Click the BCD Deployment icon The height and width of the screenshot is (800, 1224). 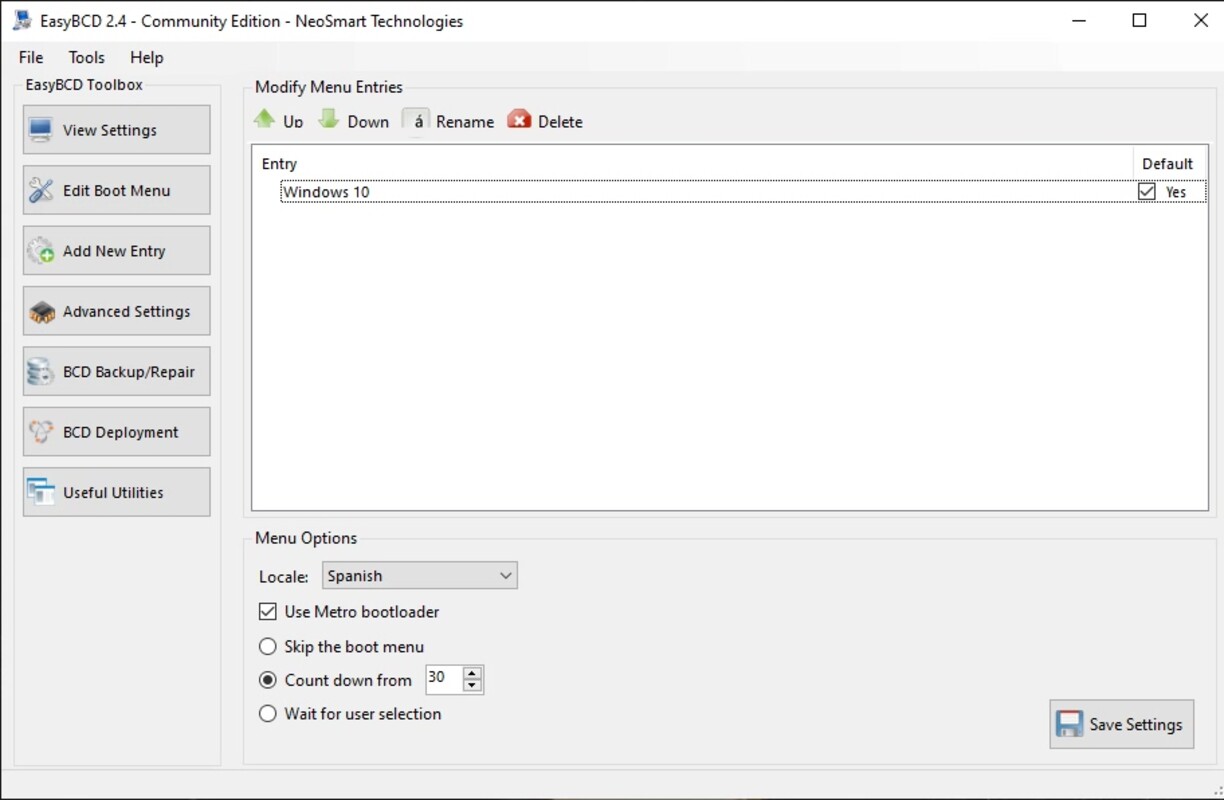point(41,432)
